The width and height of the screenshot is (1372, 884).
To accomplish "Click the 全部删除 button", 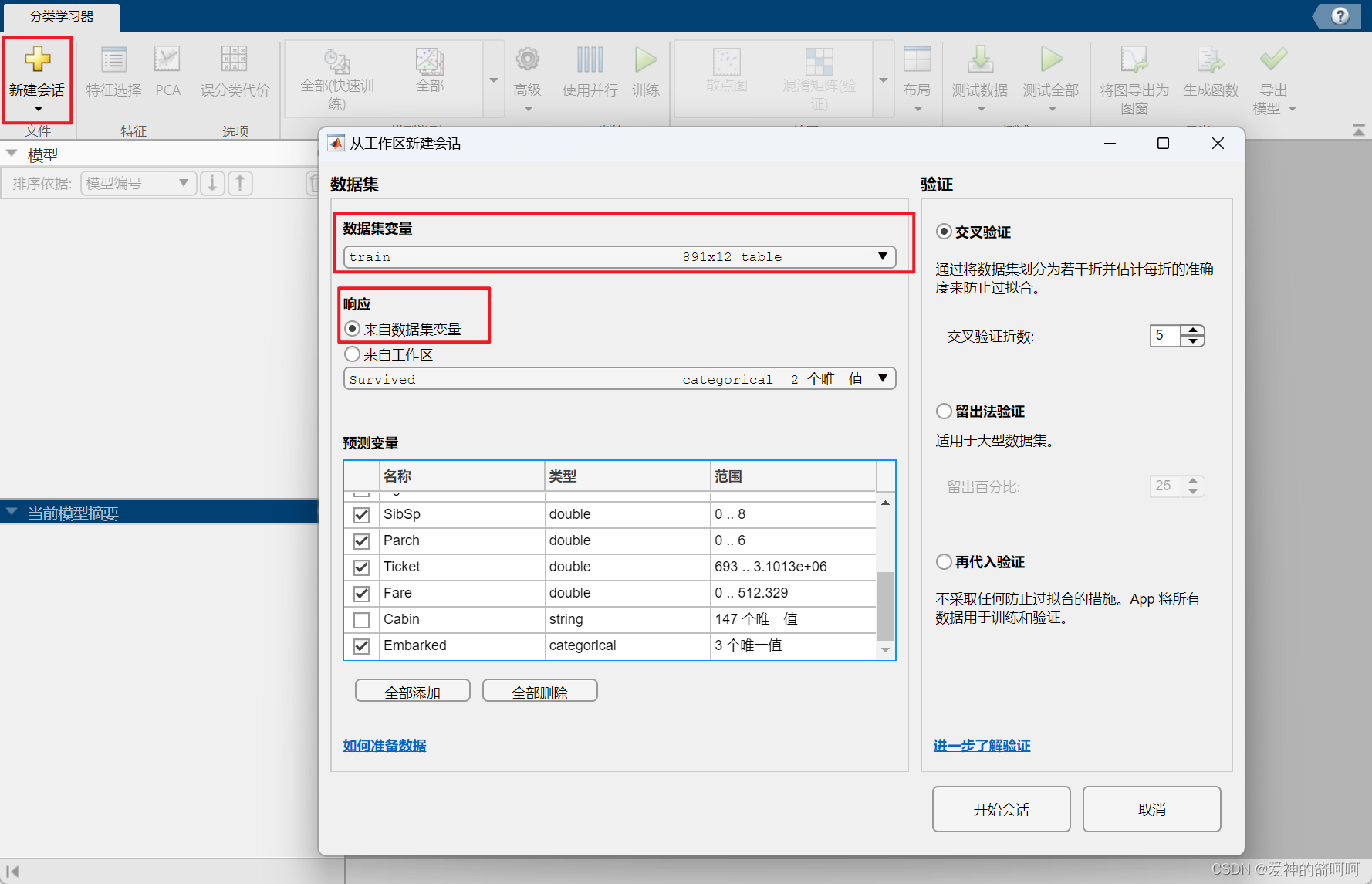I will click(x=540, y=692).
